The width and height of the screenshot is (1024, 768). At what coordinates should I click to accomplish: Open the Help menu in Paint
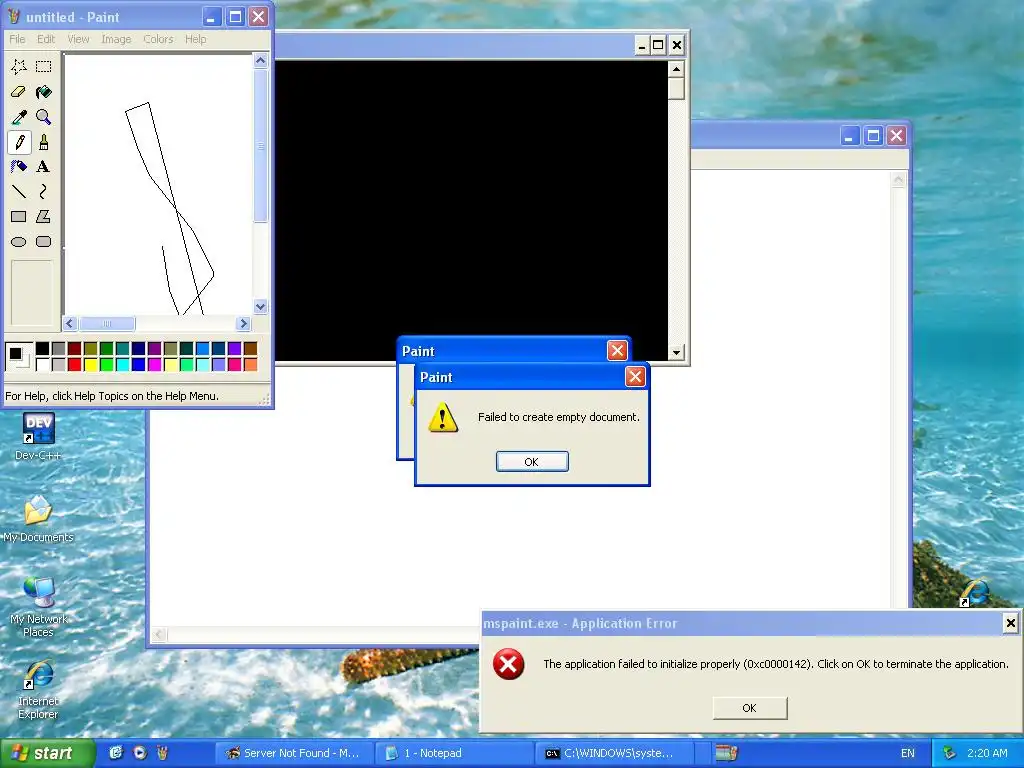tap(195, 39)
